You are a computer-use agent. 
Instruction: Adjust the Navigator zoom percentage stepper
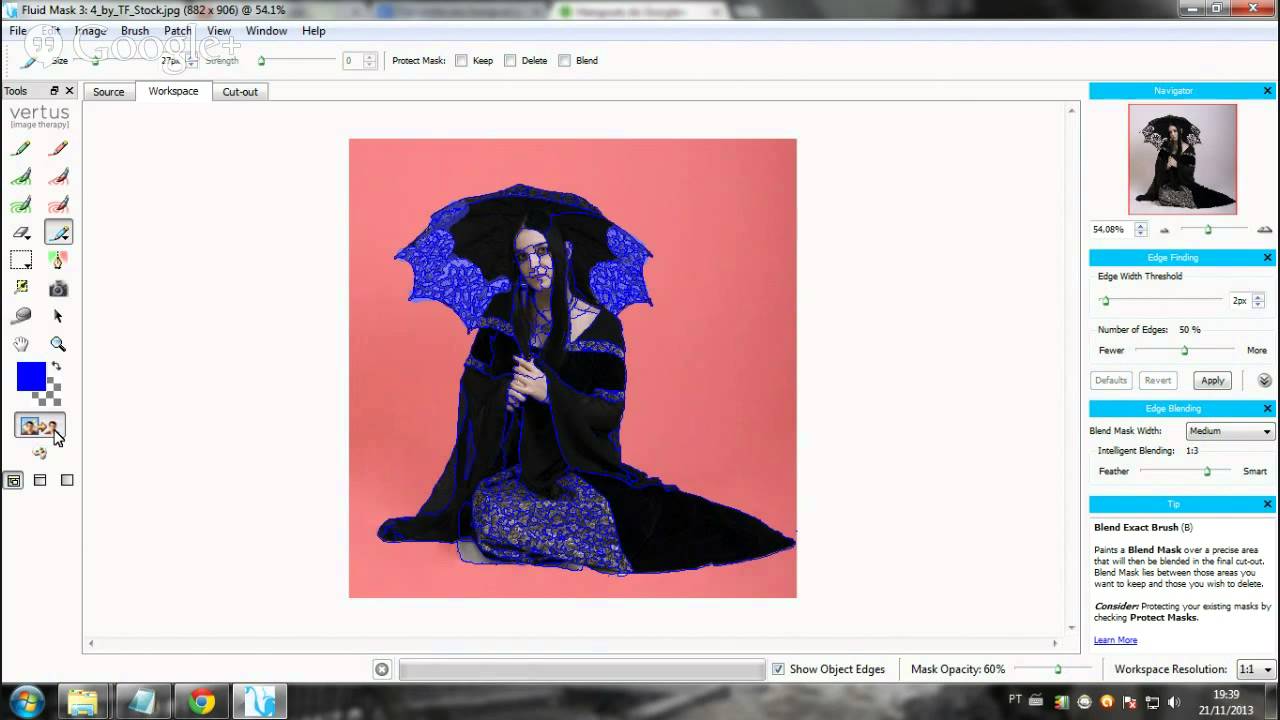point(1141,230)
